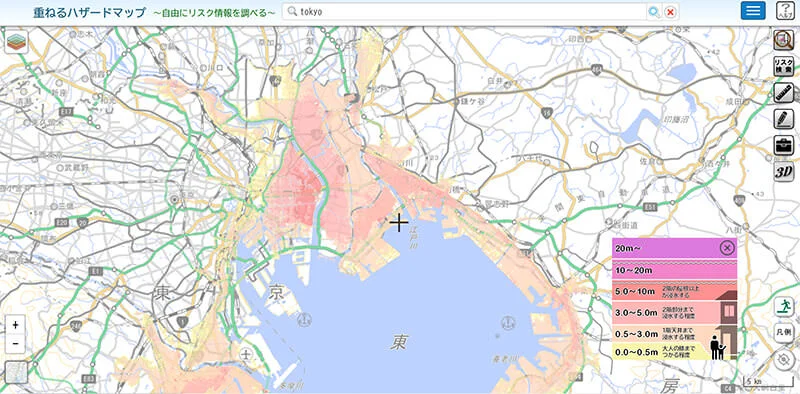Click into the tokyo search field
Viewport: 800px width, 394px height.
(x=465, y=12)
